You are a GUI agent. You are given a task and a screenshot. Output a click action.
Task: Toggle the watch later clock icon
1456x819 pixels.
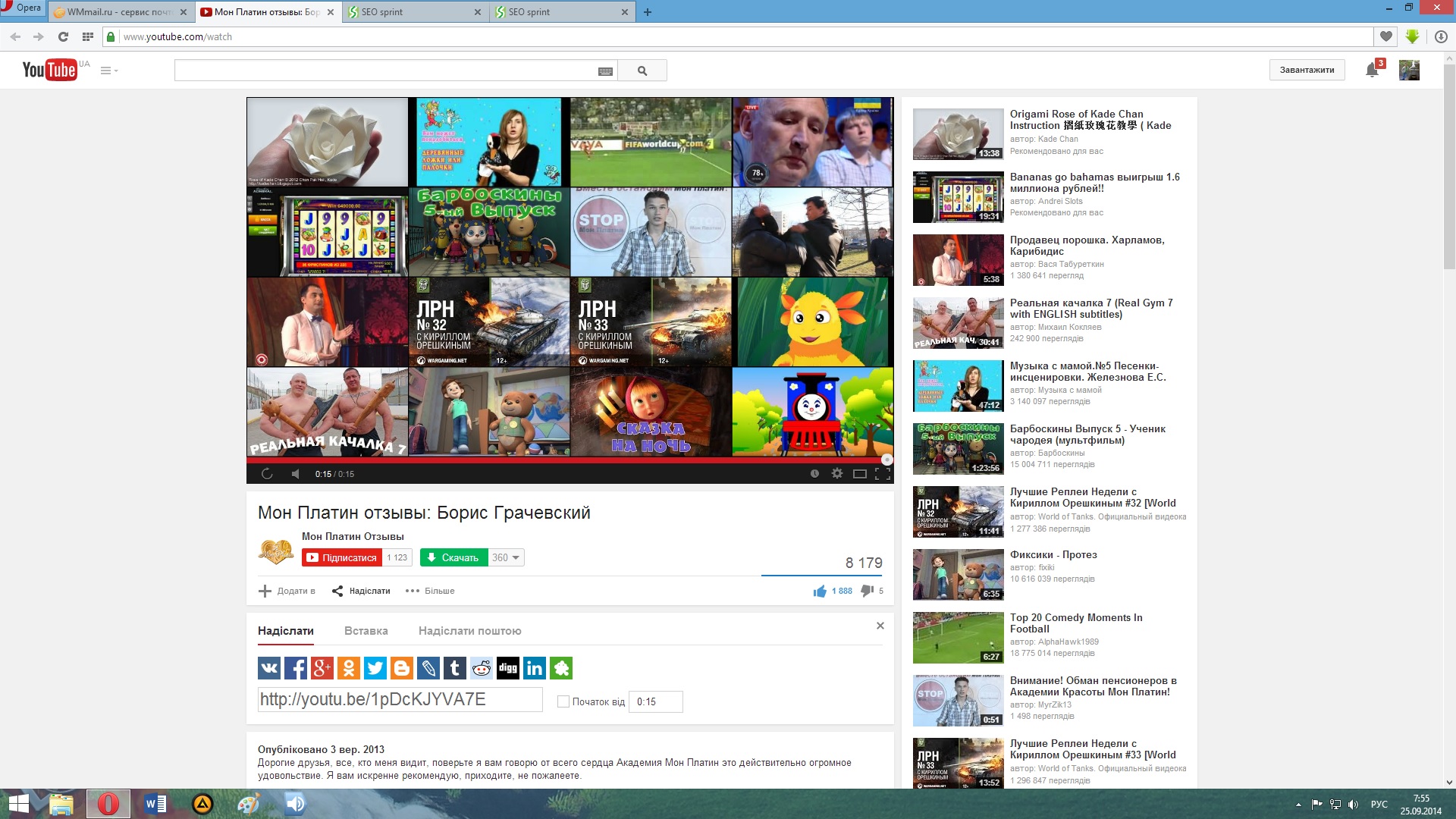coord(814,473)
